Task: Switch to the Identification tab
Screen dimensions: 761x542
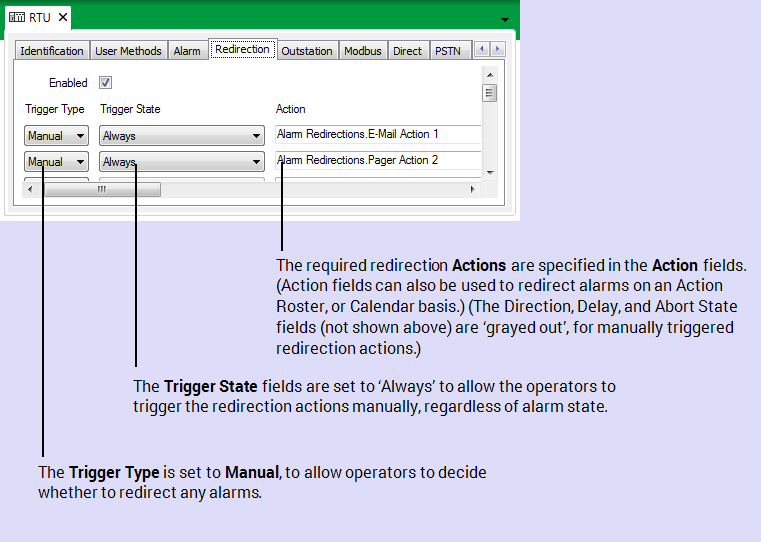Action: pyautogui.click(x=52, y=51)
